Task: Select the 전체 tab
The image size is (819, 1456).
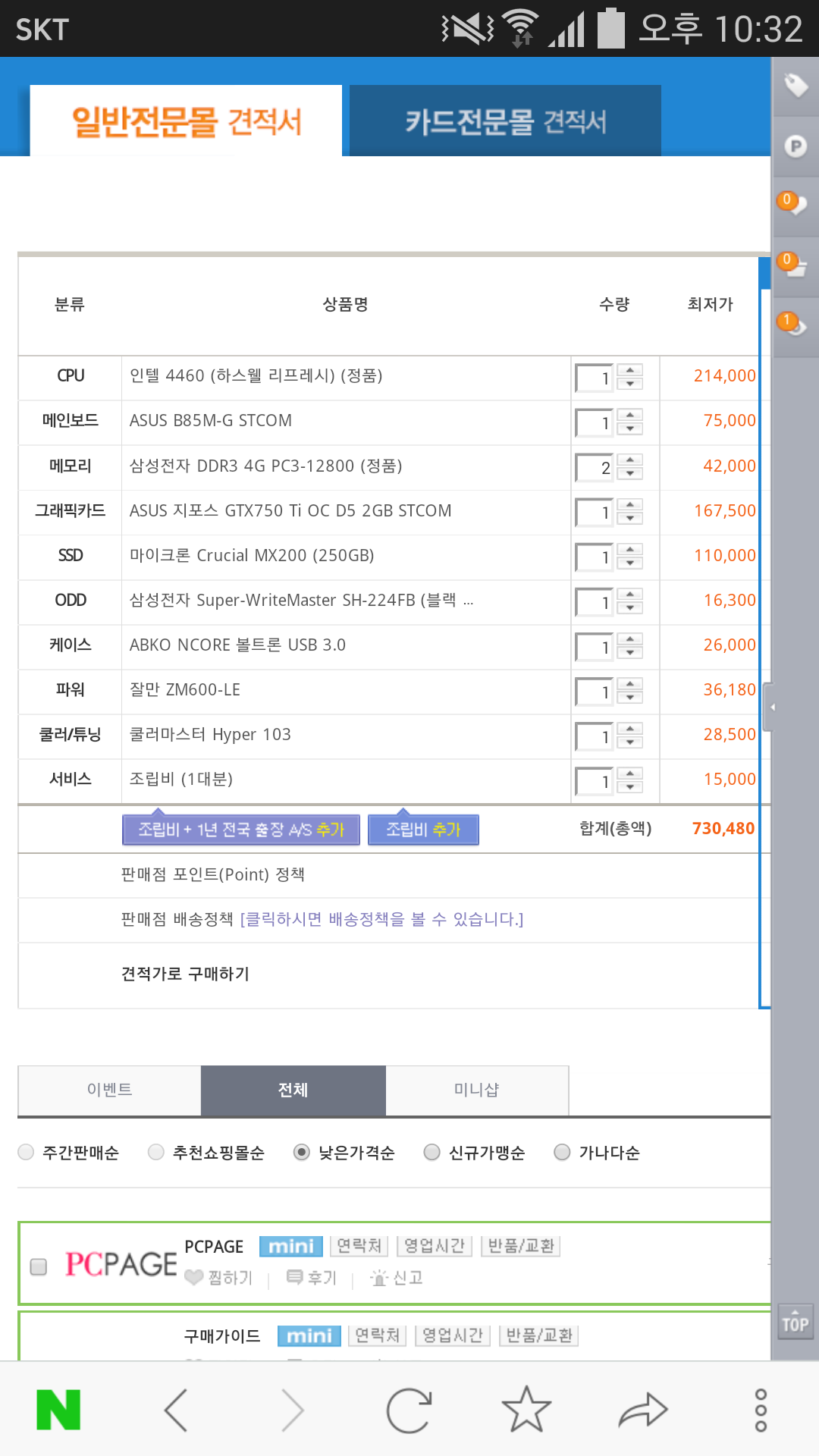Action: (x=293, y=1090)
